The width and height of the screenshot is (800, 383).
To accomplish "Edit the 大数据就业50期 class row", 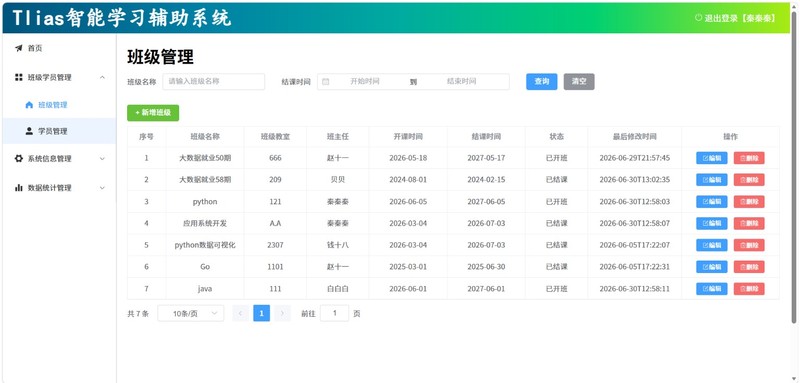I will click(x=712, y=158).
